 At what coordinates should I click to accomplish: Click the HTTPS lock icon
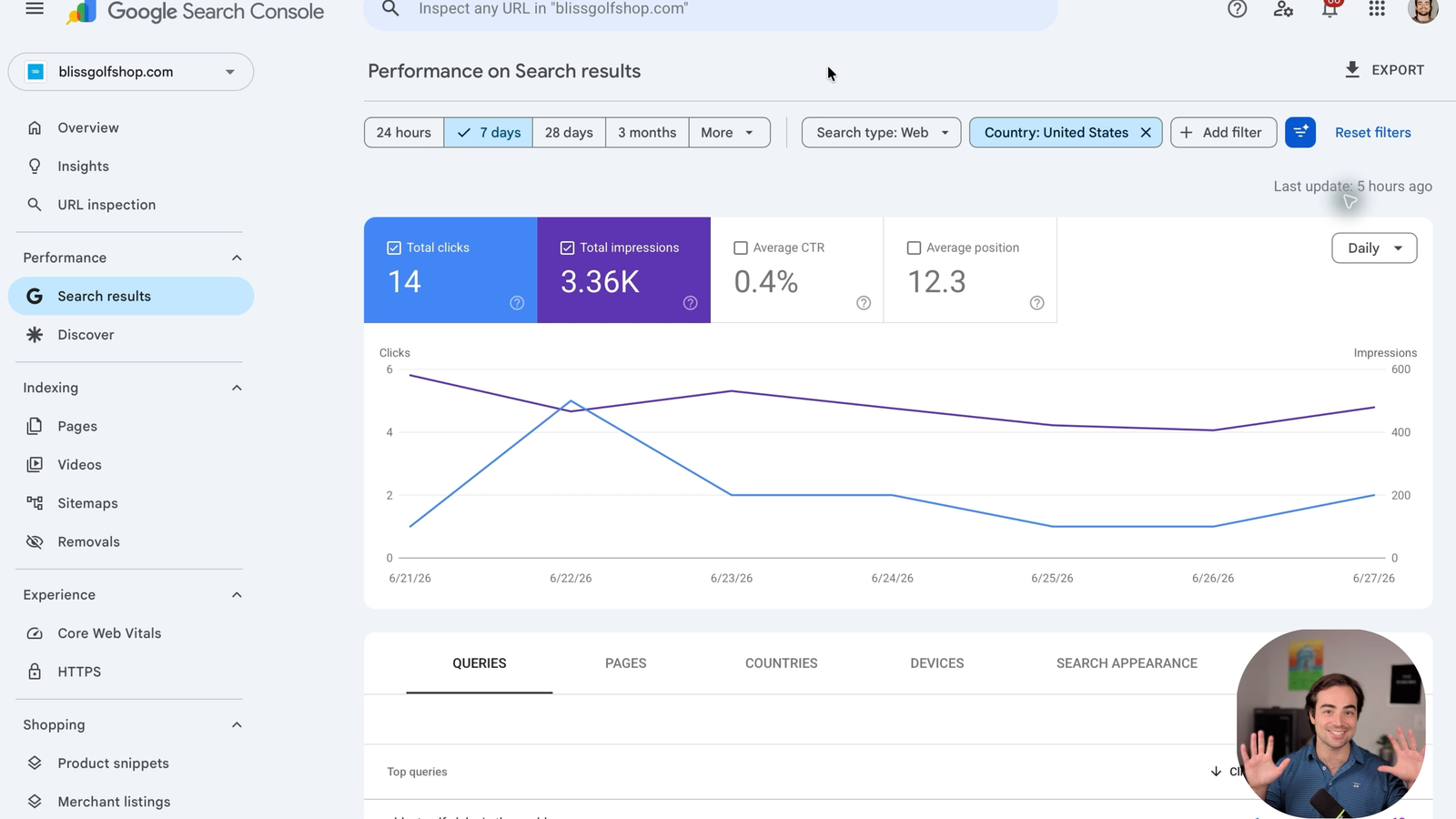tap(35, 672)
